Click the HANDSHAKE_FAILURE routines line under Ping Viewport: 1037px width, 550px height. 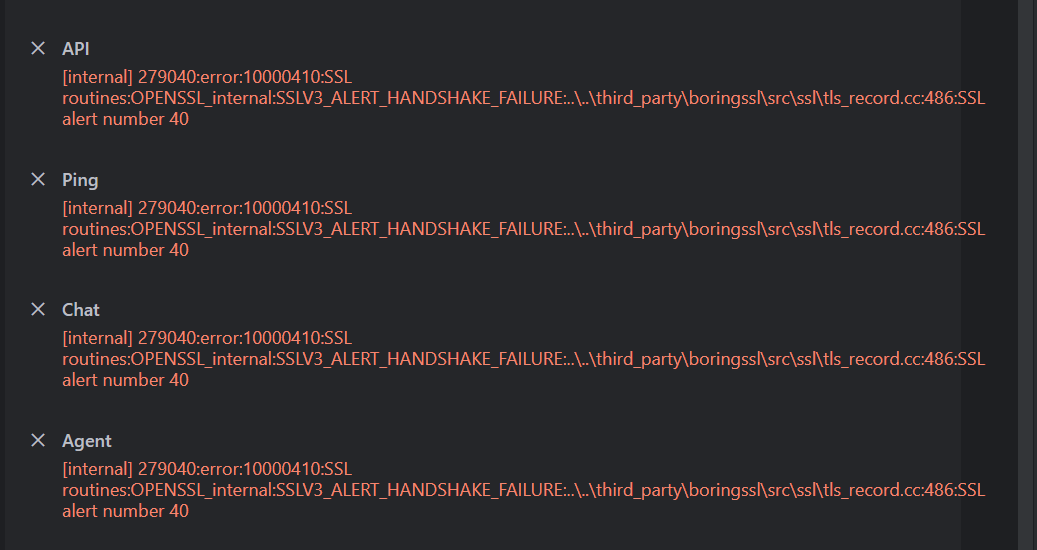(x=524, y=229)
